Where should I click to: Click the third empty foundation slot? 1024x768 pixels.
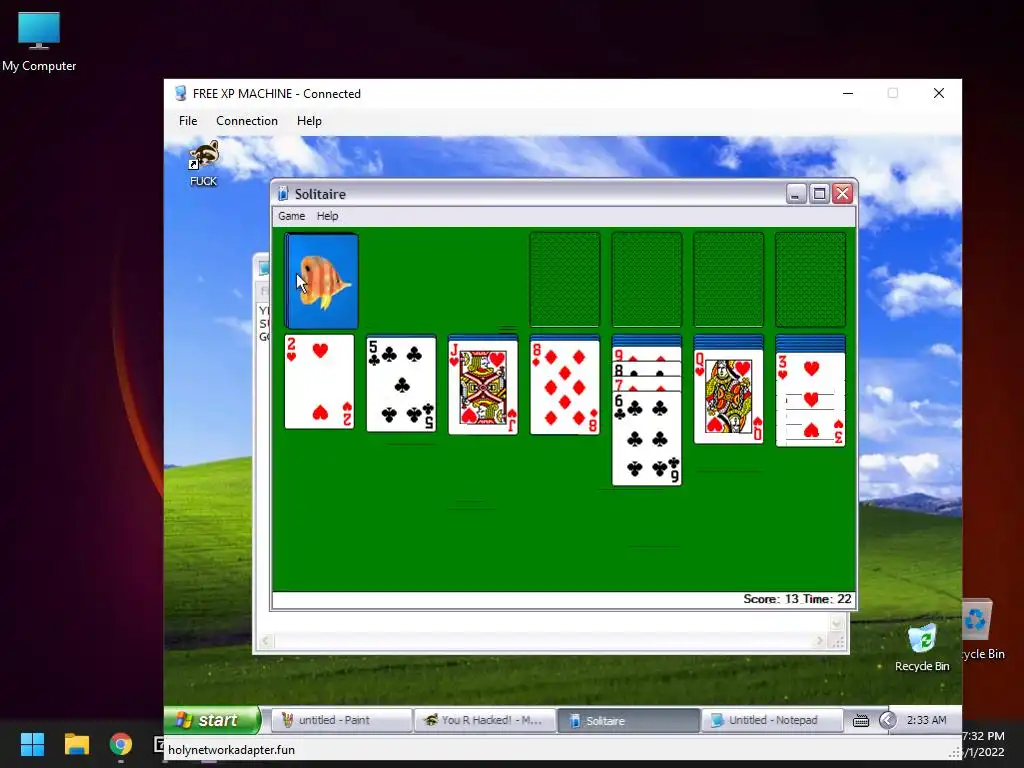click(x=728, y=280)
